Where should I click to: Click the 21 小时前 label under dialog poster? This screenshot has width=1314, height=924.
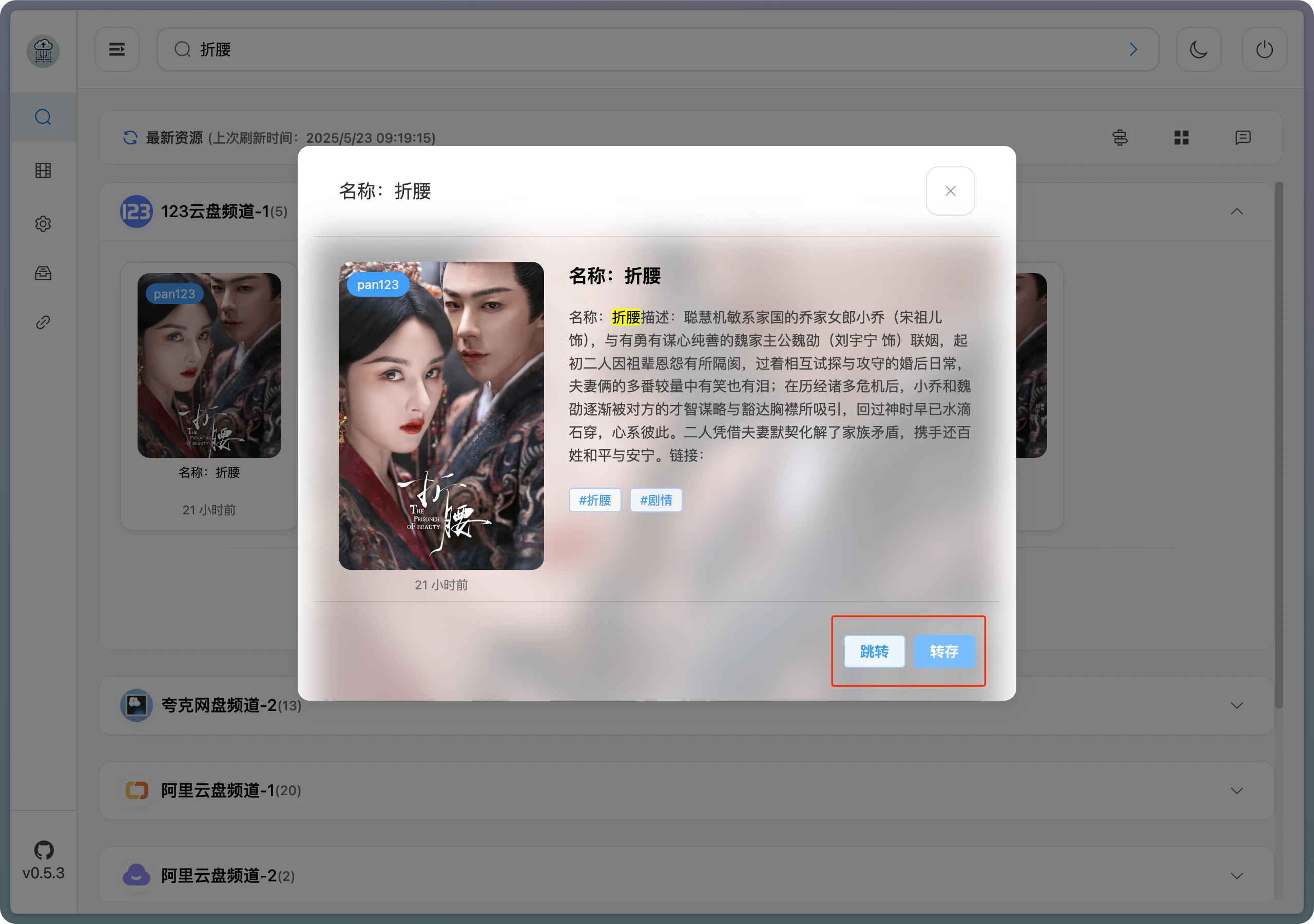(x=441, y=585)
